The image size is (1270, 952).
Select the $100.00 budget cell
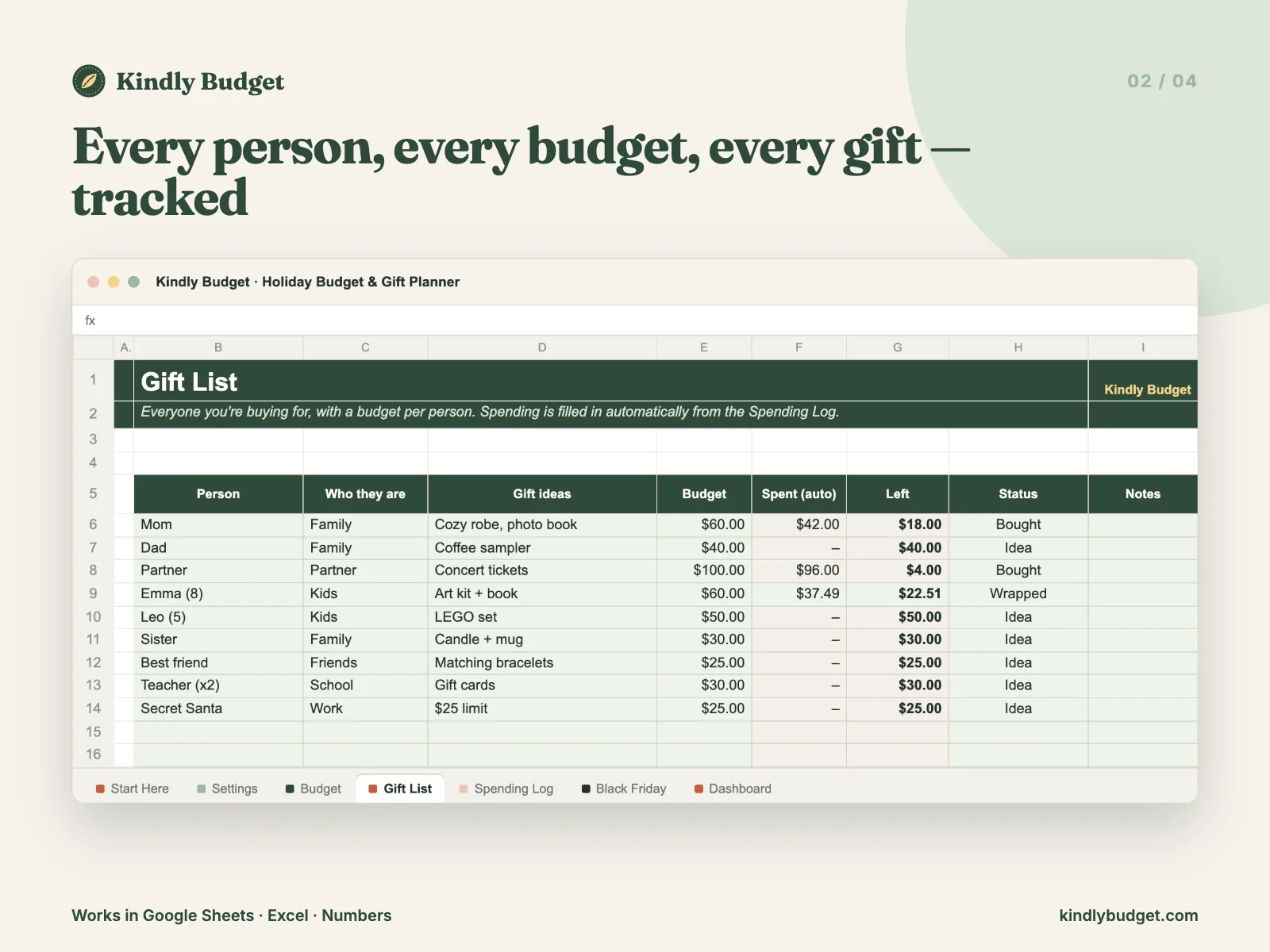(704, 570)
